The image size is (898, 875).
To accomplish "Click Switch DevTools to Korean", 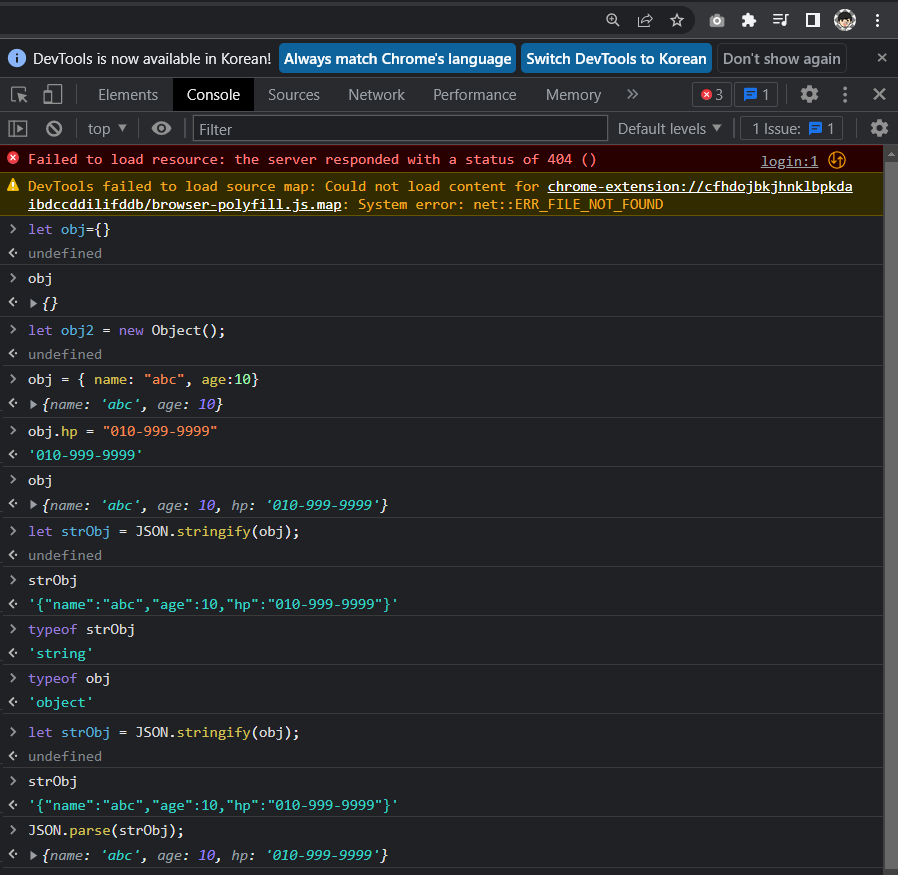I will click(616, 58).
